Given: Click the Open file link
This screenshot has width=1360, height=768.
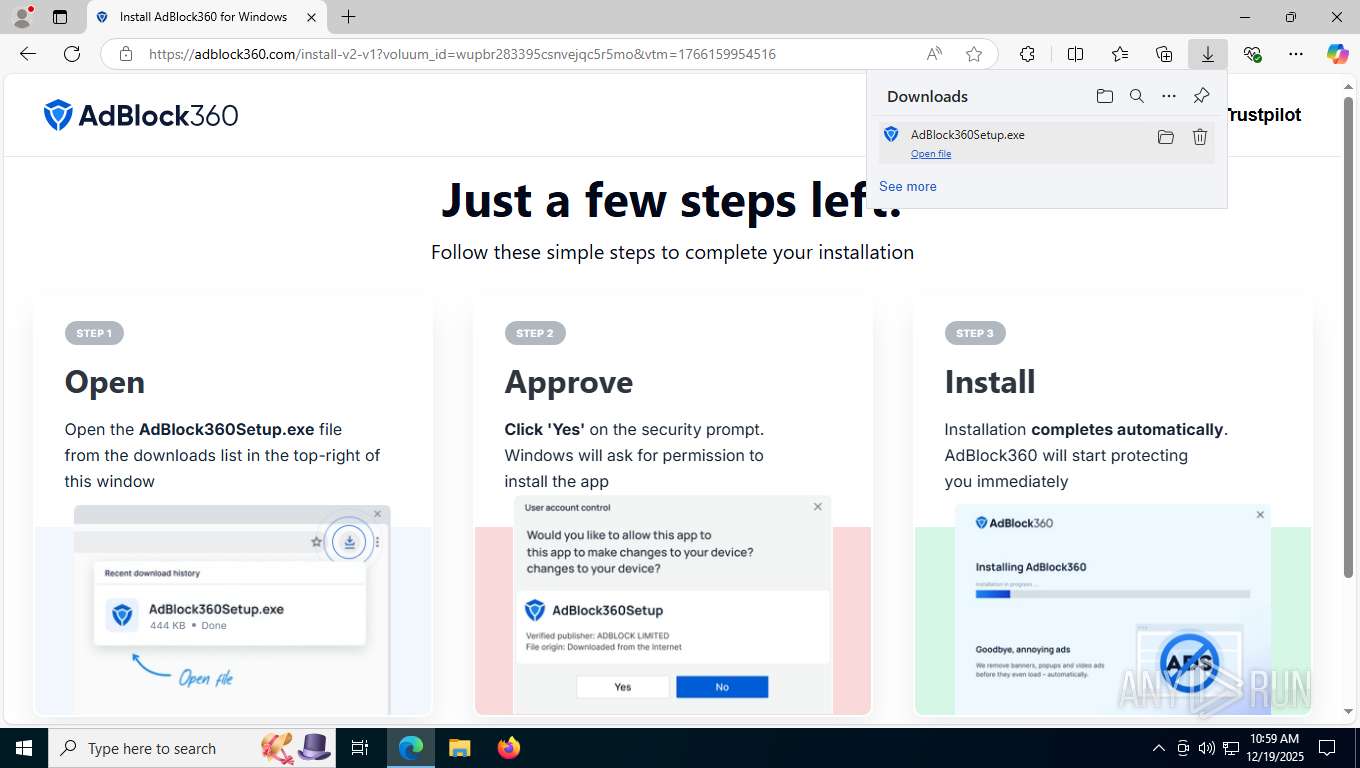Looking at the screenshot, I should pos(931,154).
